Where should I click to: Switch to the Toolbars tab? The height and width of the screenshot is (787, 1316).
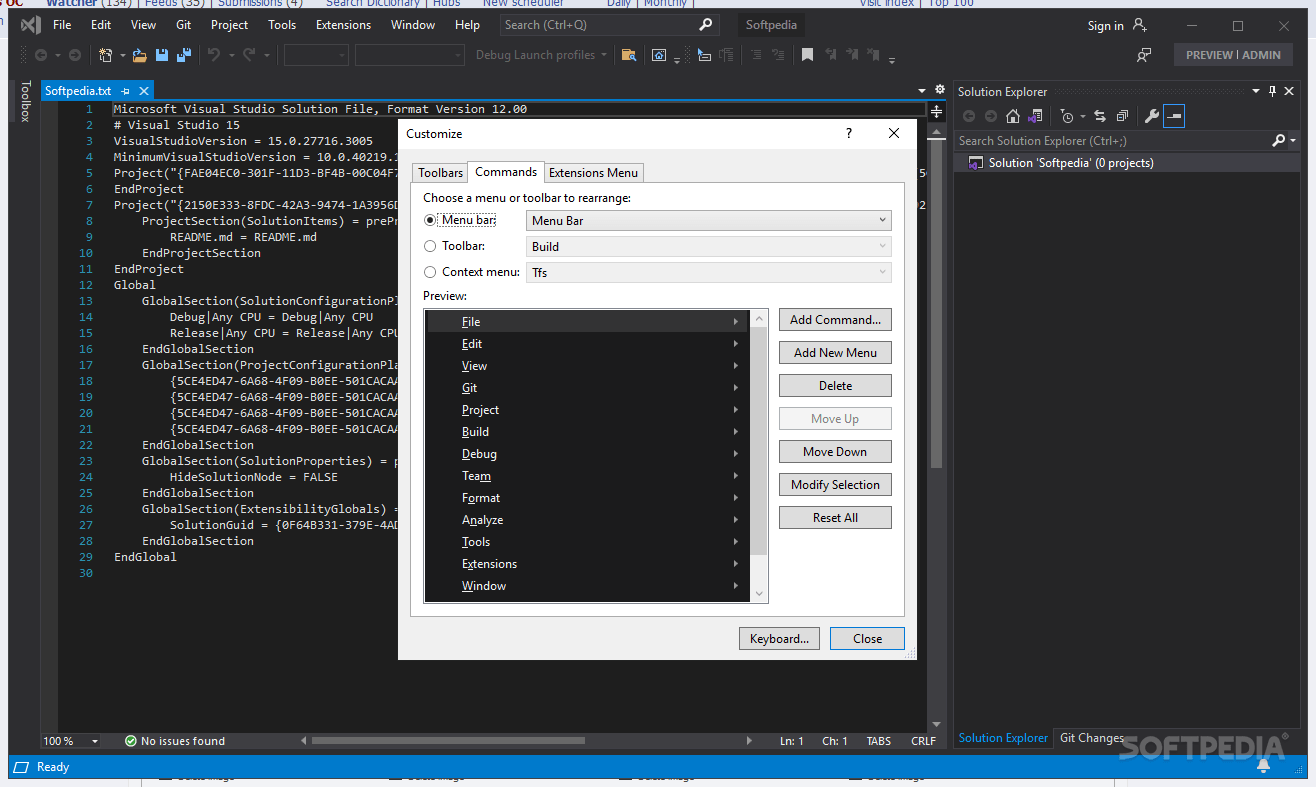click(441, 173)
